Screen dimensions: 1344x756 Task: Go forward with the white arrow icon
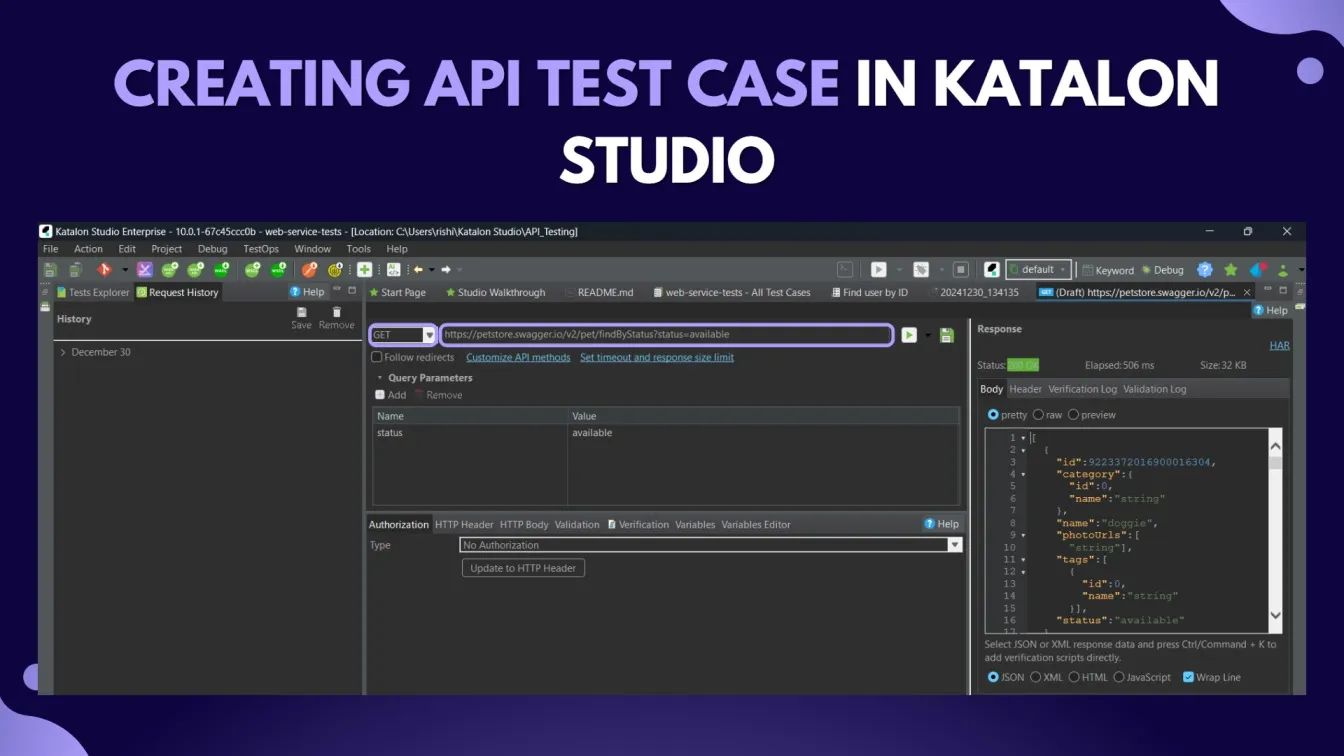click(x=446, y=270)
